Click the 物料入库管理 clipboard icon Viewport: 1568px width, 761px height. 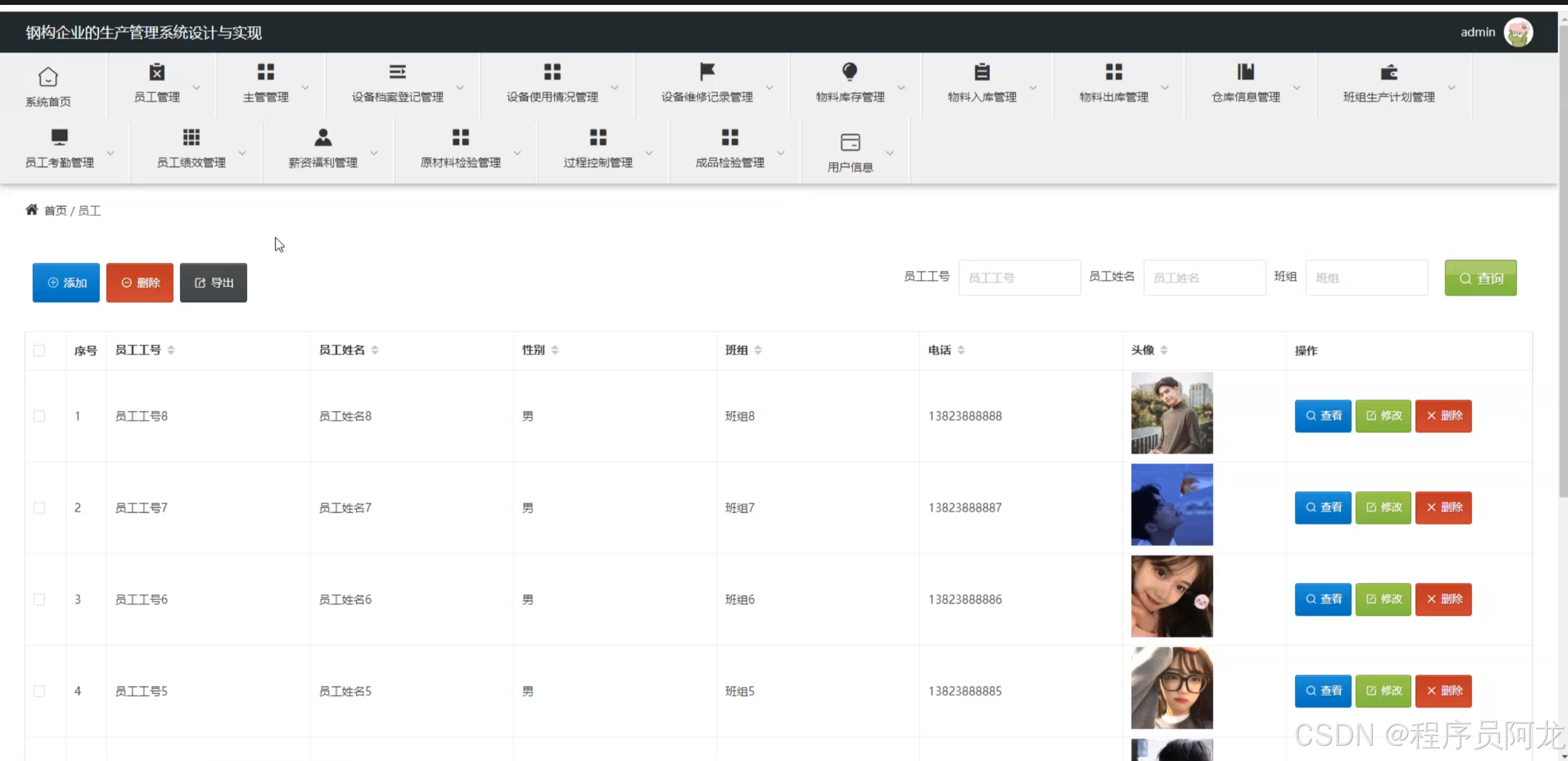click(x=981, y=72)
